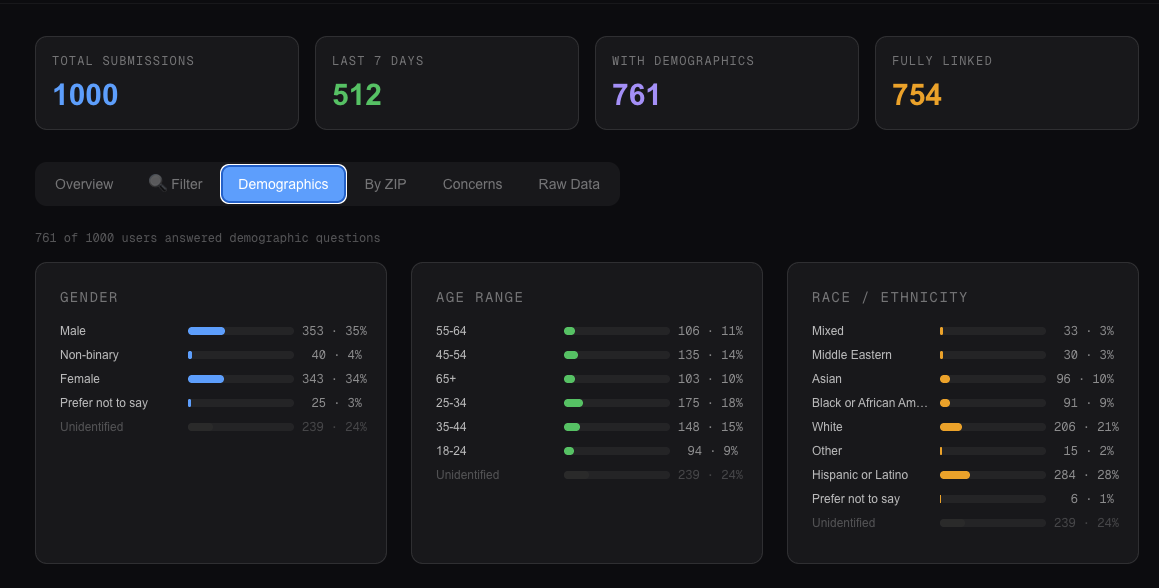Image resolution: width=1159 pixels, height=588 pixels.
Task: Select the truncated Black or African Am… label
Action: pyautogui.click(x=870, y=403)
